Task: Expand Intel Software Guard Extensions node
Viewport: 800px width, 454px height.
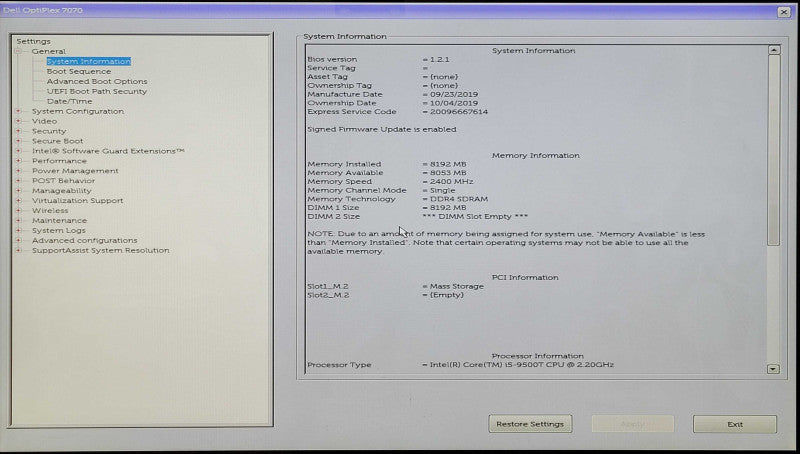Action: [x=18, y=151]
